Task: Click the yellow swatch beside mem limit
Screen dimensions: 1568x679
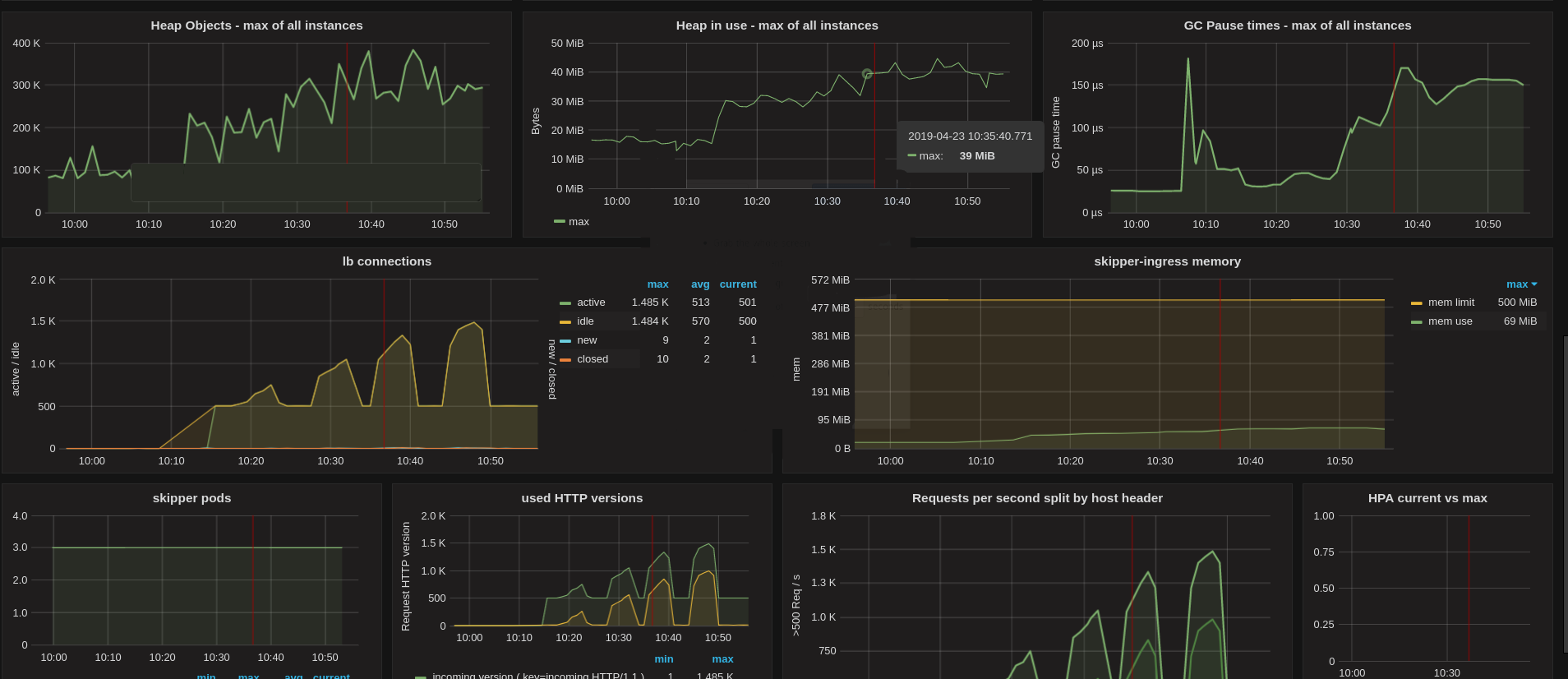Action: 1417,303
